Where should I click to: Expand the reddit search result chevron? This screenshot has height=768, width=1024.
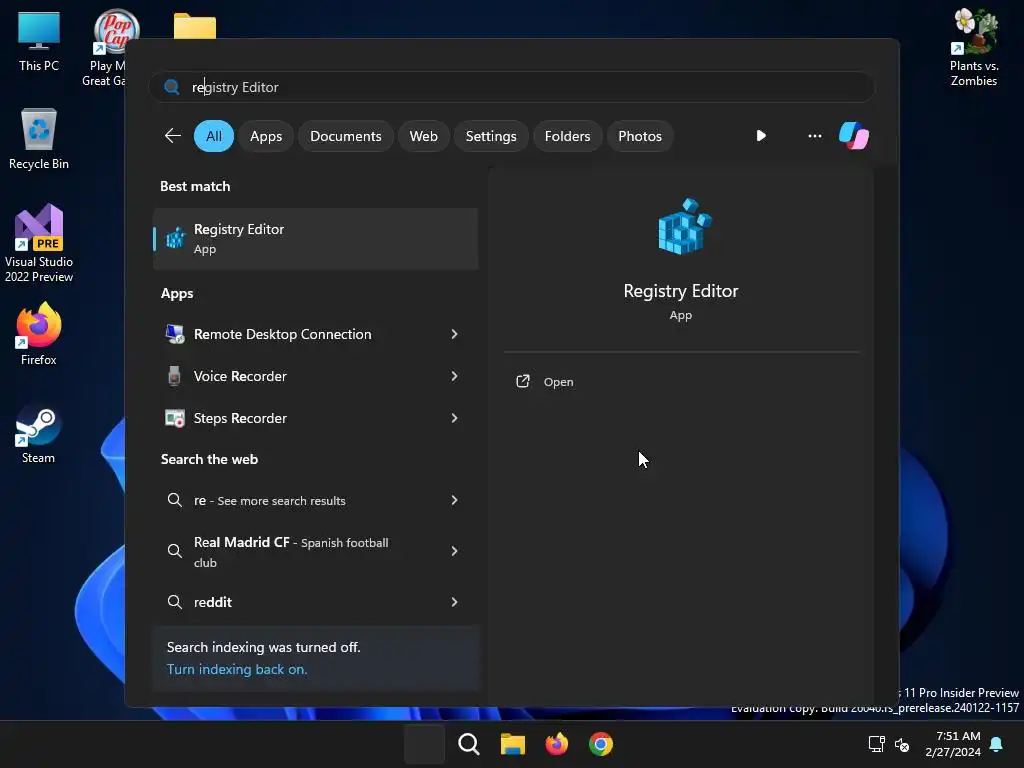pyautogui.click(x=455, y=602)
